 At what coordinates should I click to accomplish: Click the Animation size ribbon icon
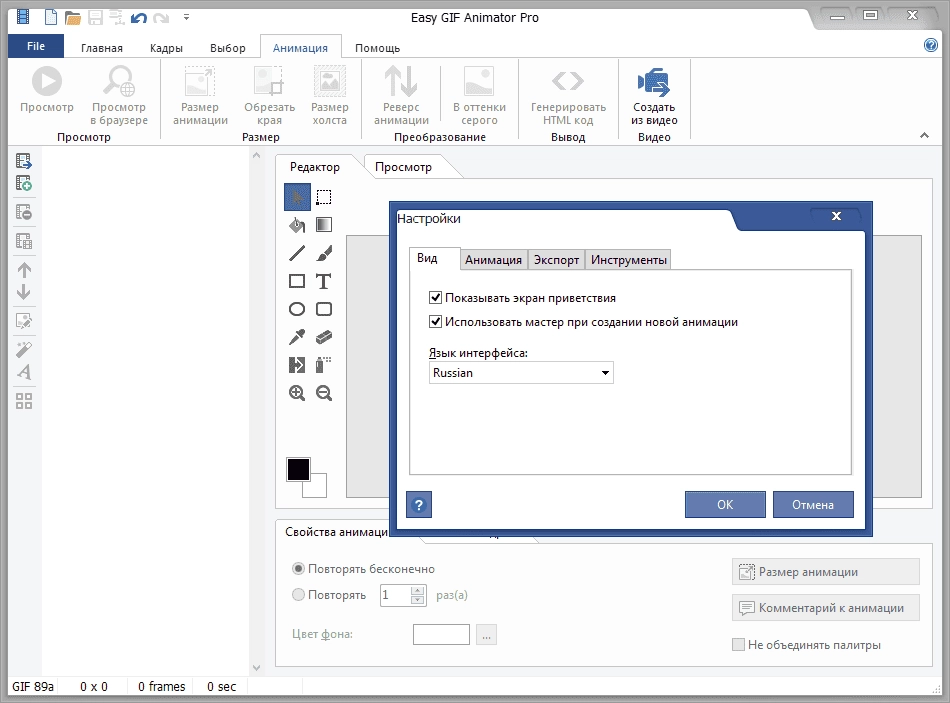200,81
